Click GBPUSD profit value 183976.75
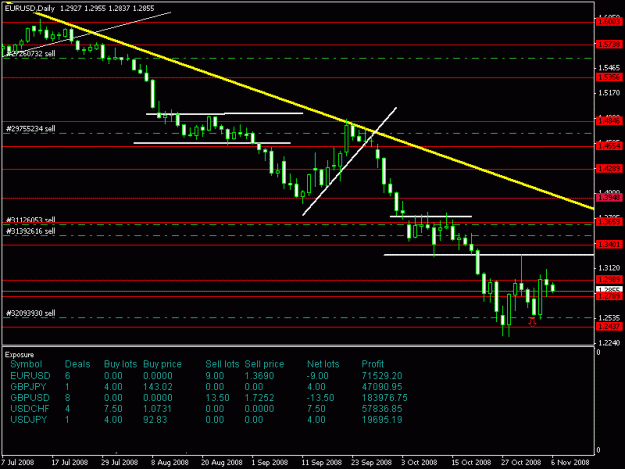Viewport: 625px width, 469px height. point(384,398)
